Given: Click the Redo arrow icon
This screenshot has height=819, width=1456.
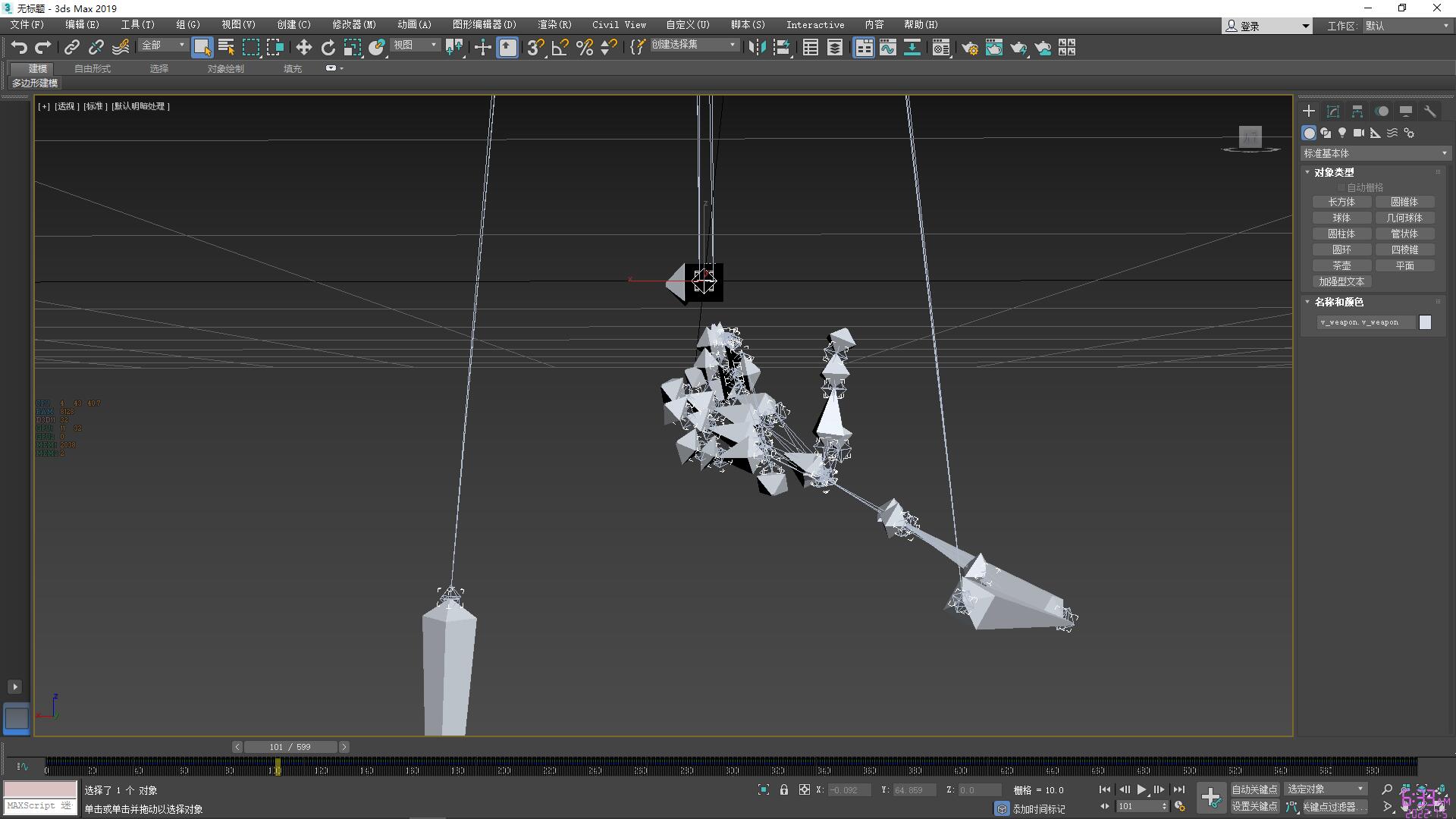Looking at the screenshot, I should coord(43,48).
